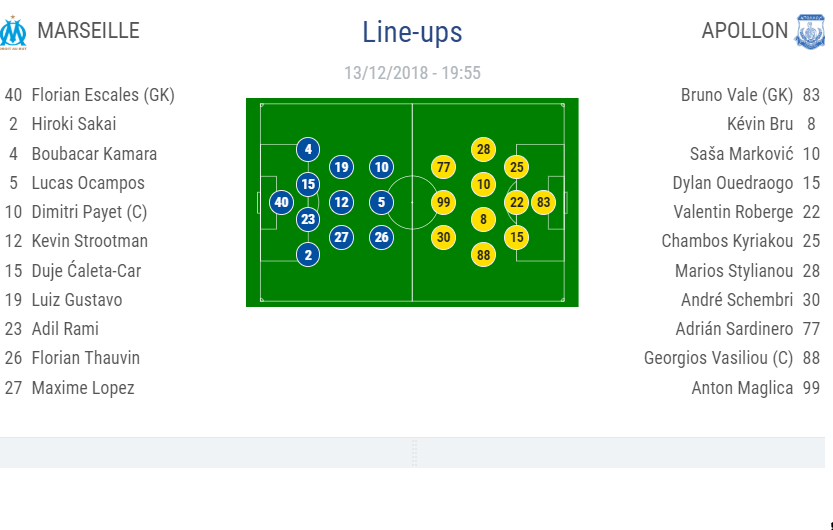
Task: Click the Apollon club crest logo
Action: point(809,32)
